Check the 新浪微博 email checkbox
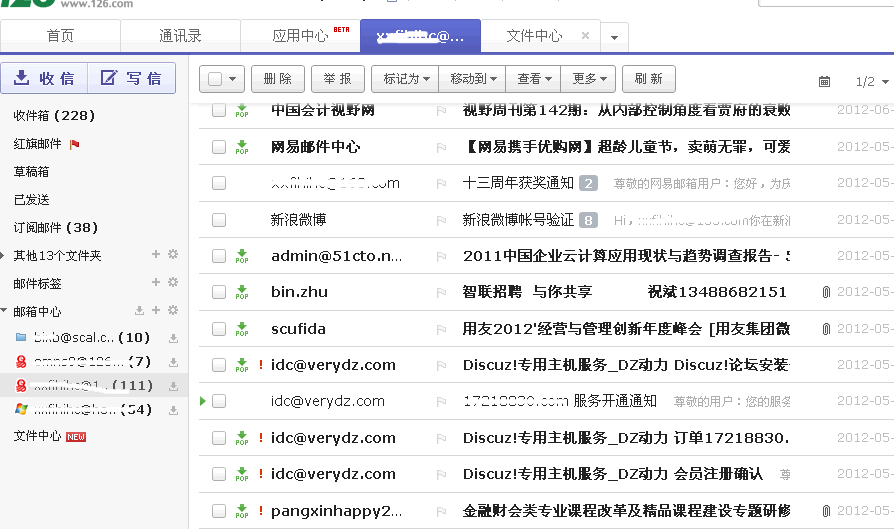Viewport: 894px width, 529px height. point(219,220)
